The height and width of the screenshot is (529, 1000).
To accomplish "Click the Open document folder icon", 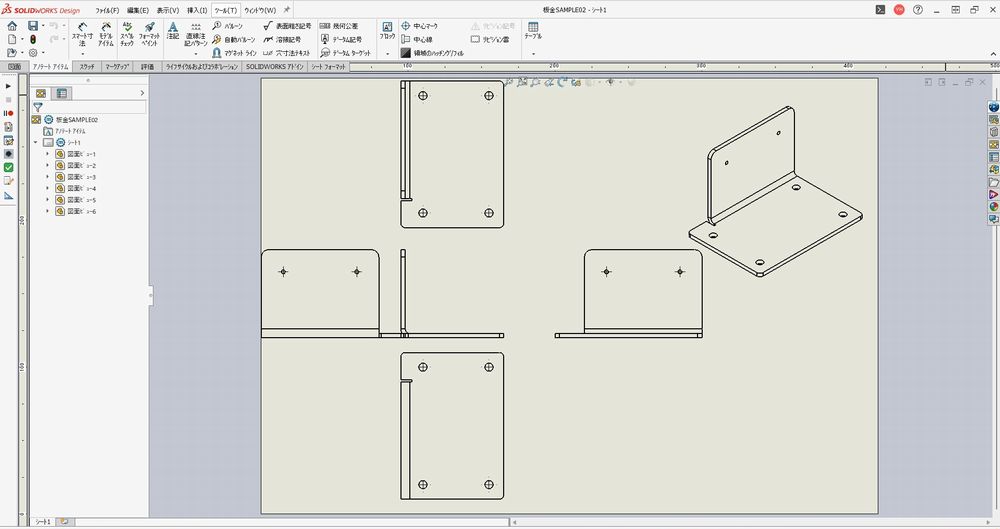I will pyautogui.click(x=11, y=53).
